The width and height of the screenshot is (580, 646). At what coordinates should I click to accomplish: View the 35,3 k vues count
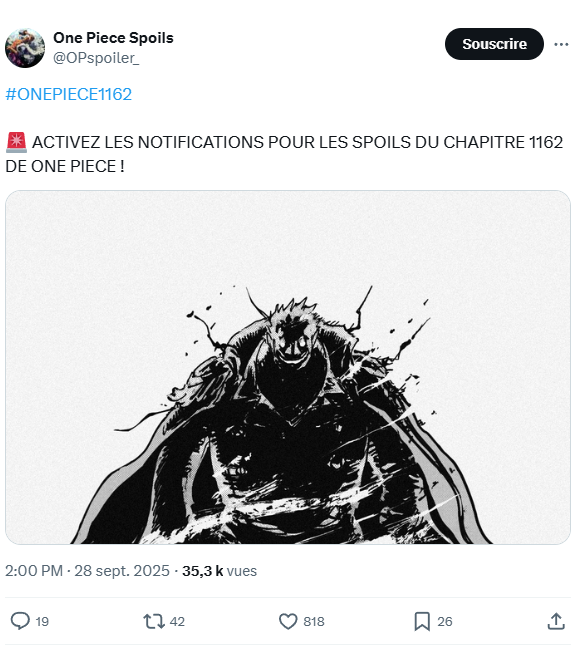pos(220,571)
